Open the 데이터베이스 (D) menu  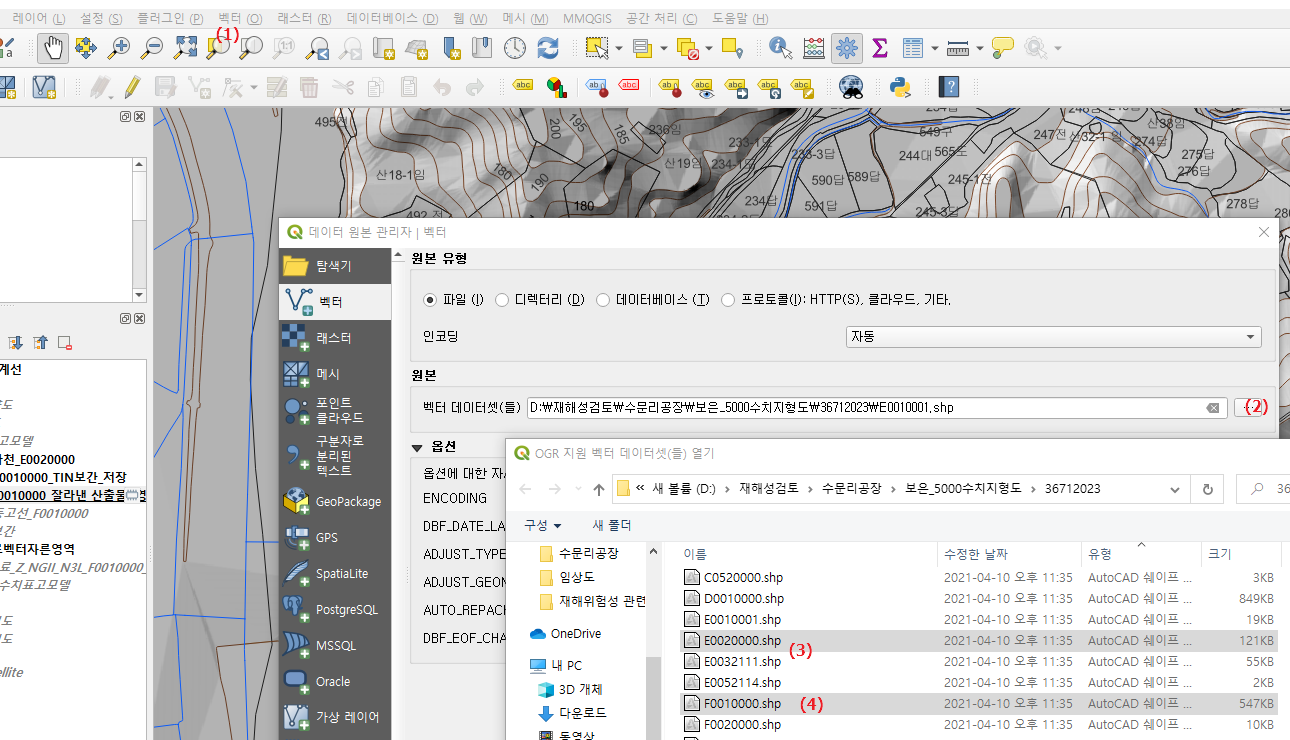click(x=393, y=19)
